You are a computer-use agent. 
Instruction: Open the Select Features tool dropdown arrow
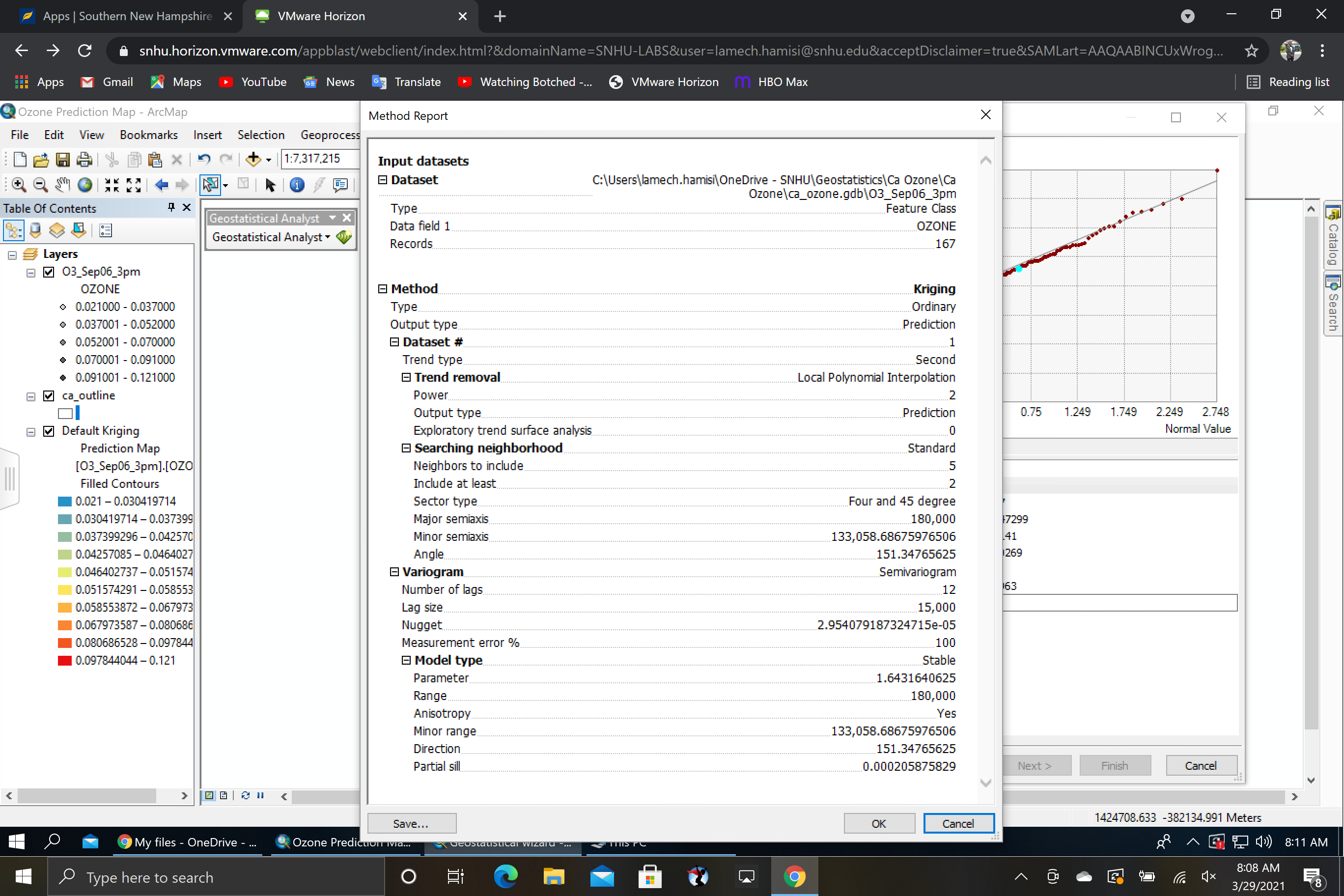225,185
